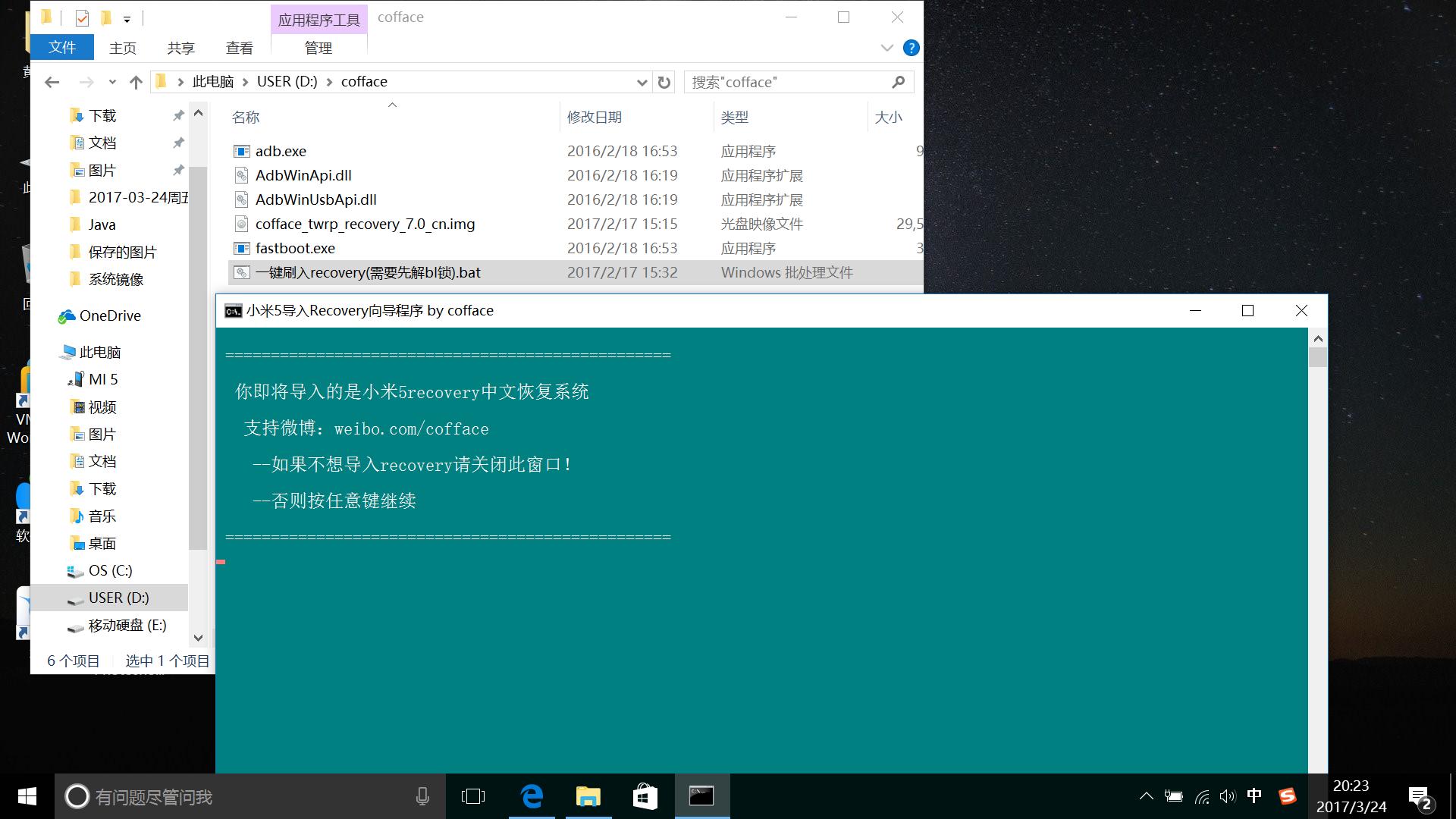Select fastboot.exe in the file list
Image resolution: width=1456 pixels, height=819 pixels.
point(295,248)
